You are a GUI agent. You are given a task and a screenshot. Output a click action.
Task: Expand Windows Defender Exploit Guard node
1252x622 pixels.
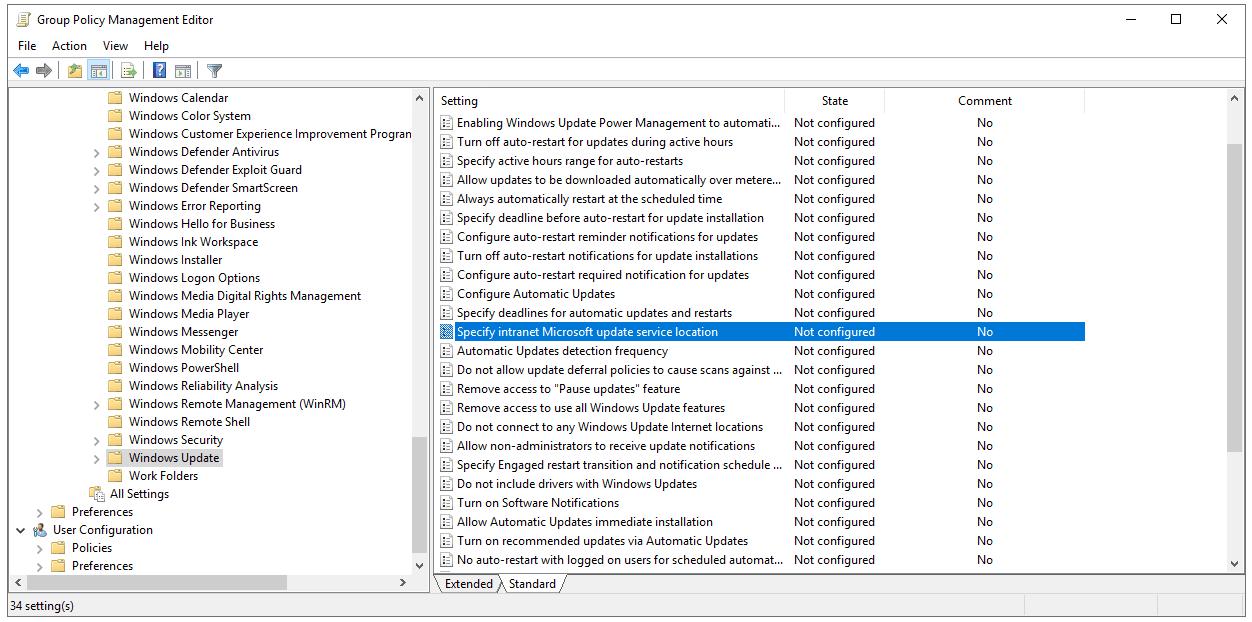97,170
